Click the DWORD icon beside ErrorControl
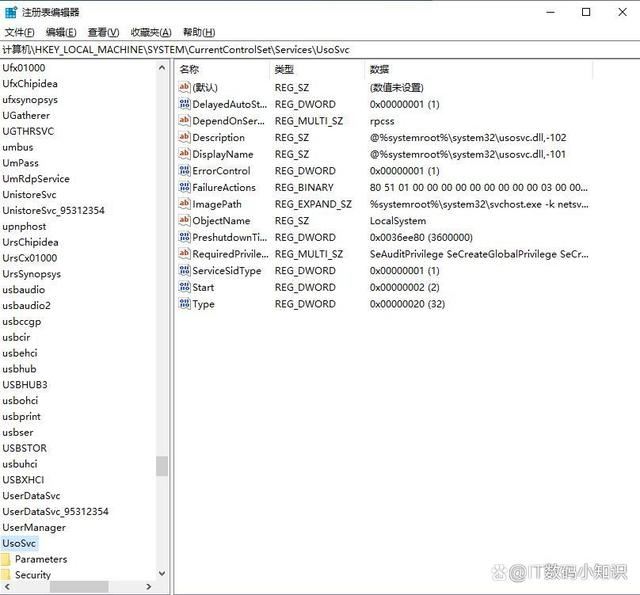Screen dimensions: 640x595 click(184, 171)
